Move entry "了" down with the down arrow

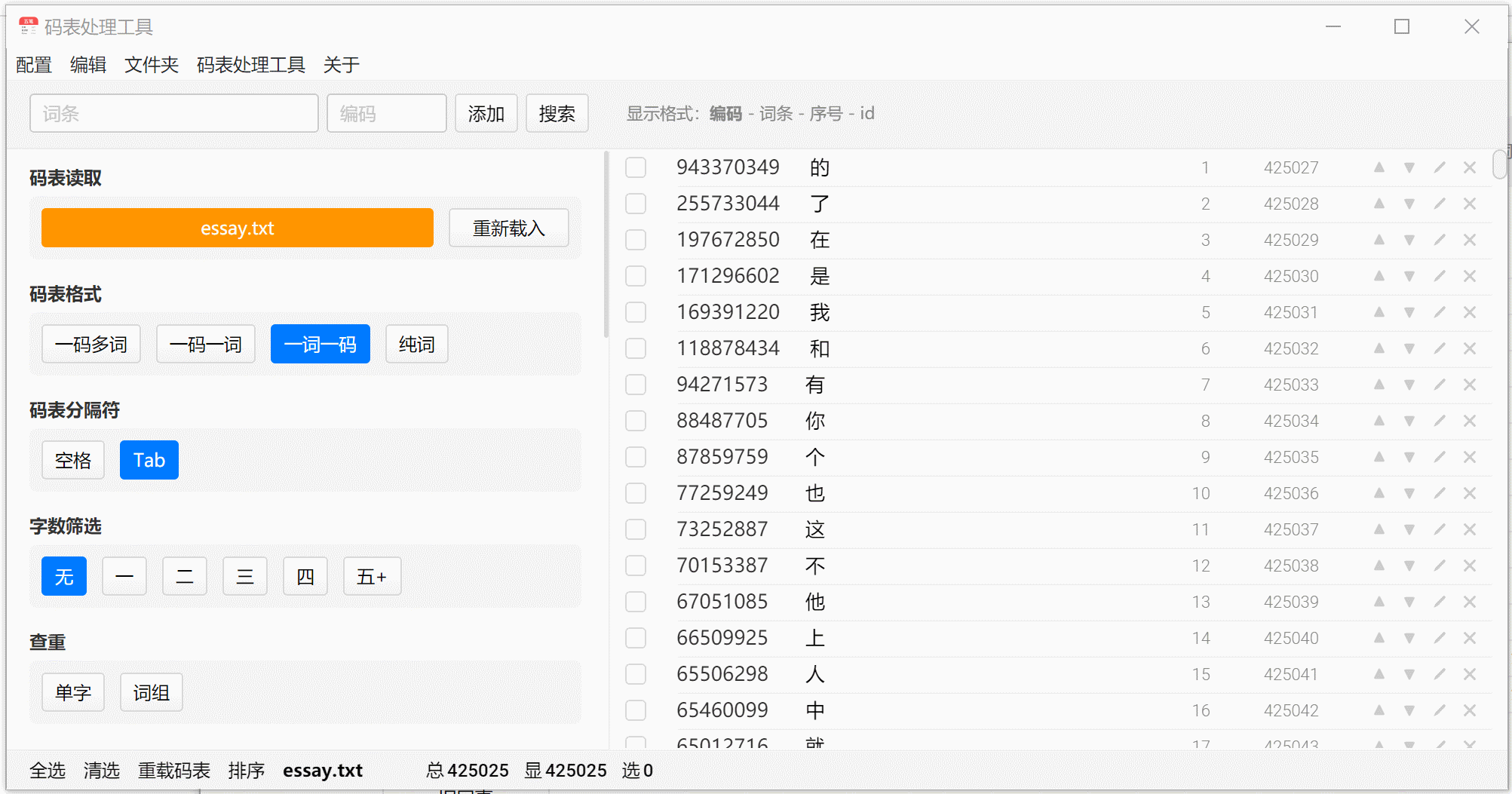coord(1409,204)
